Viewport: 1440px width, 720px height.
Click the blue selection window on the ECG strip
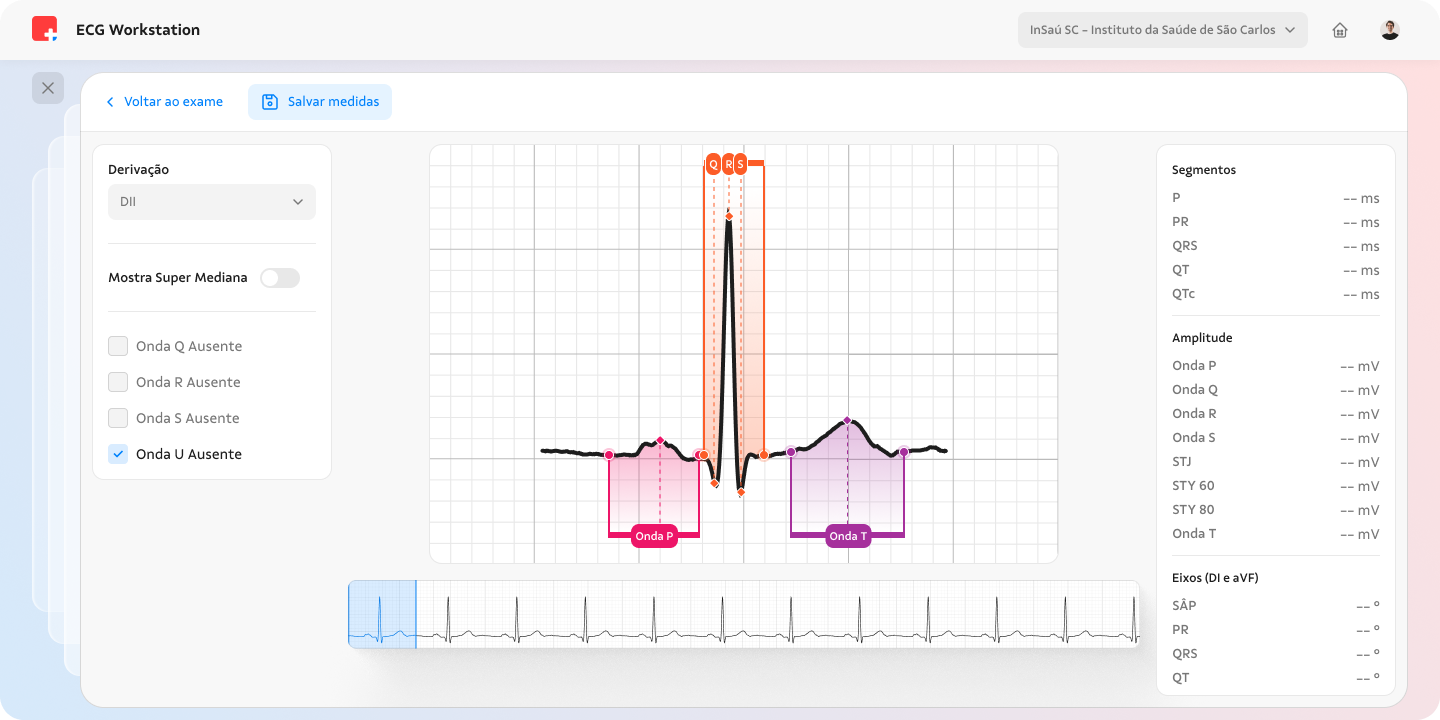coord(381,614)
